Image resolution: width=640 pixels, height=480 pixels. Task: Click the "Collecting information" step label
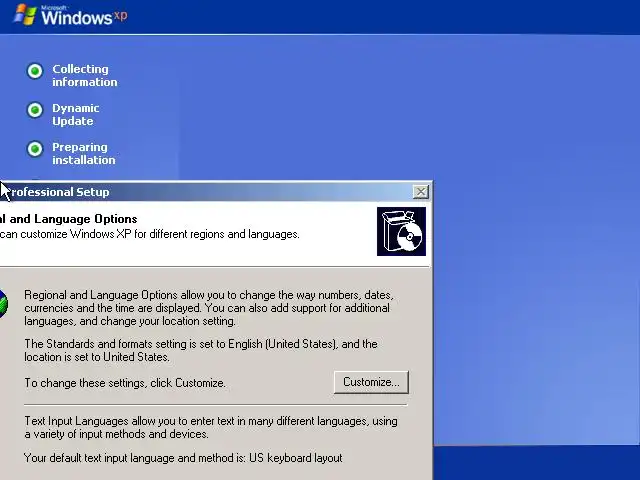pyautogui.click(x=84, y=76)
